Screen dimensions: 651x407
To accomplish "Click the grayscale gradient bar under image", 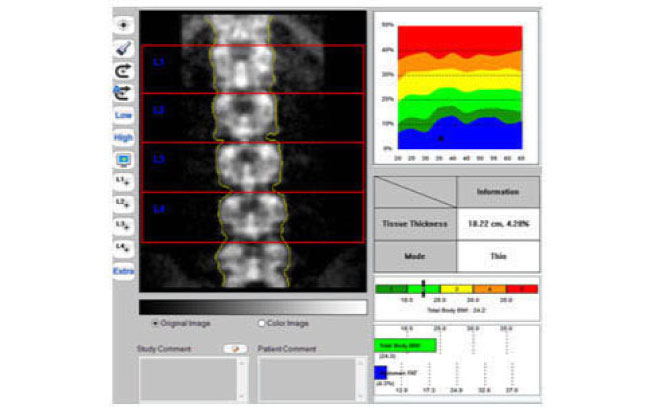I will pos(253,307).
